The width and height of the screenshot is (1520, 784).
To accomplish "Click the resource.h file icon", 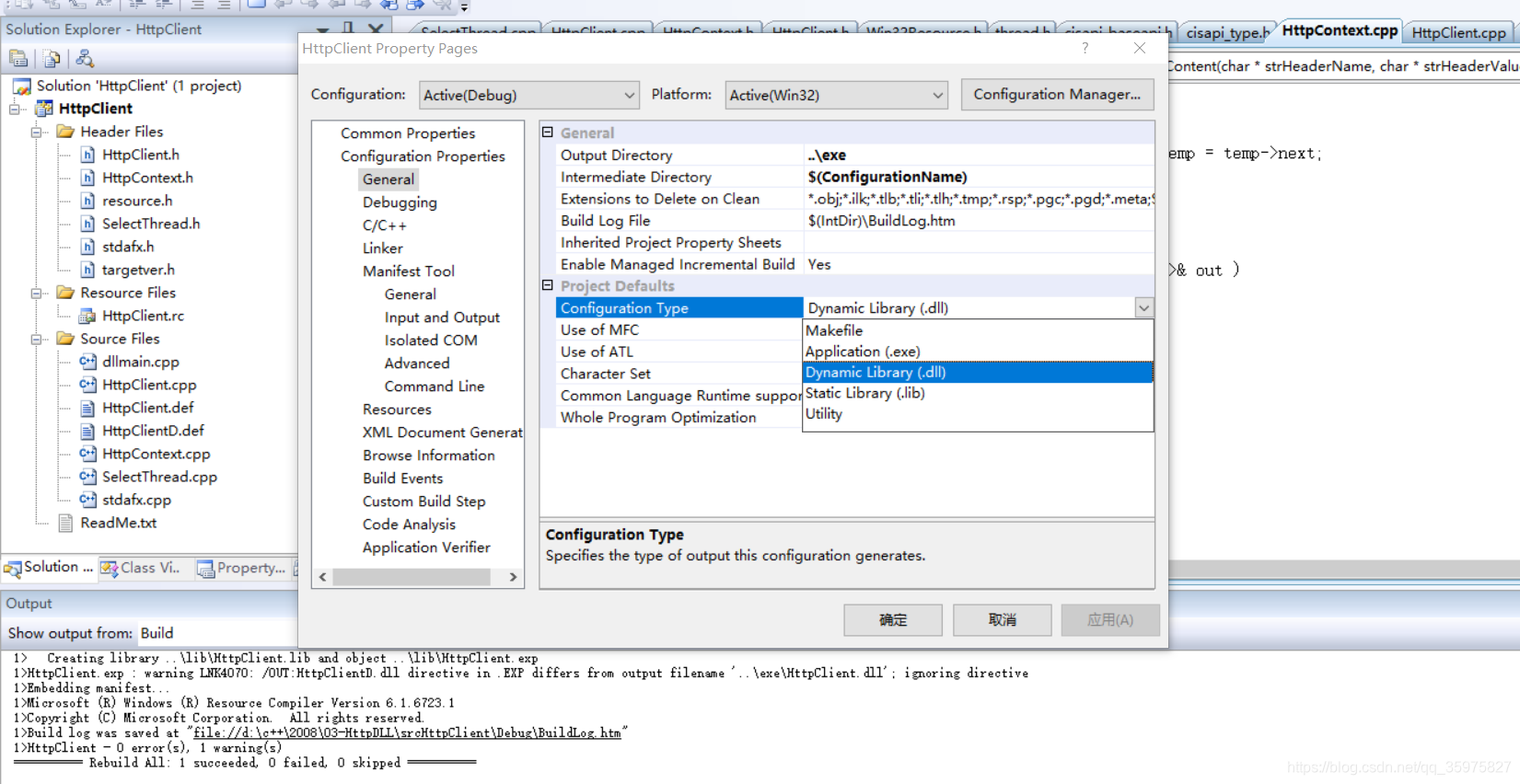I will coord(87,201).
